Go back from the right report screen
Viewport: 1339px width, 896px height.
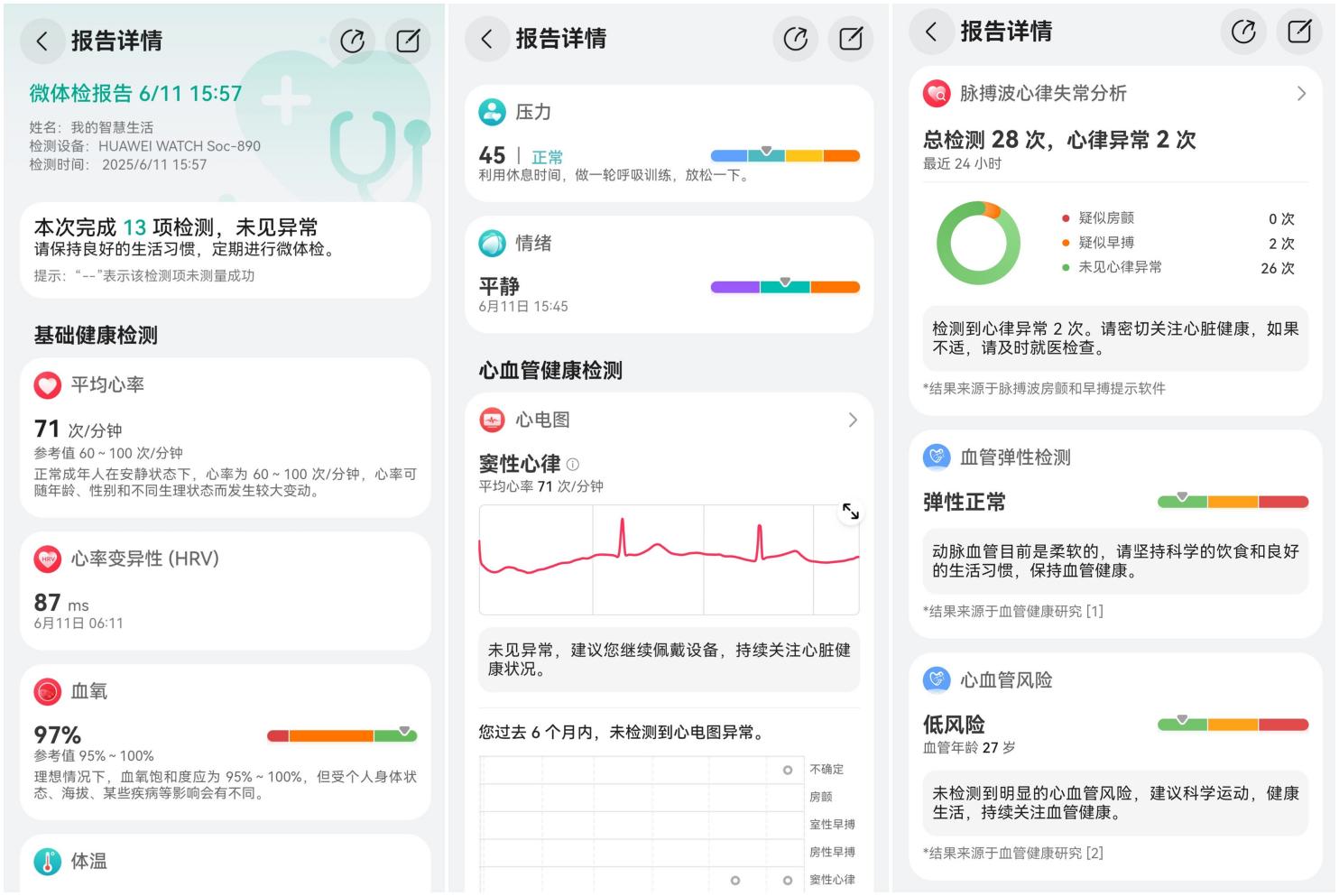tap(932, 32)
